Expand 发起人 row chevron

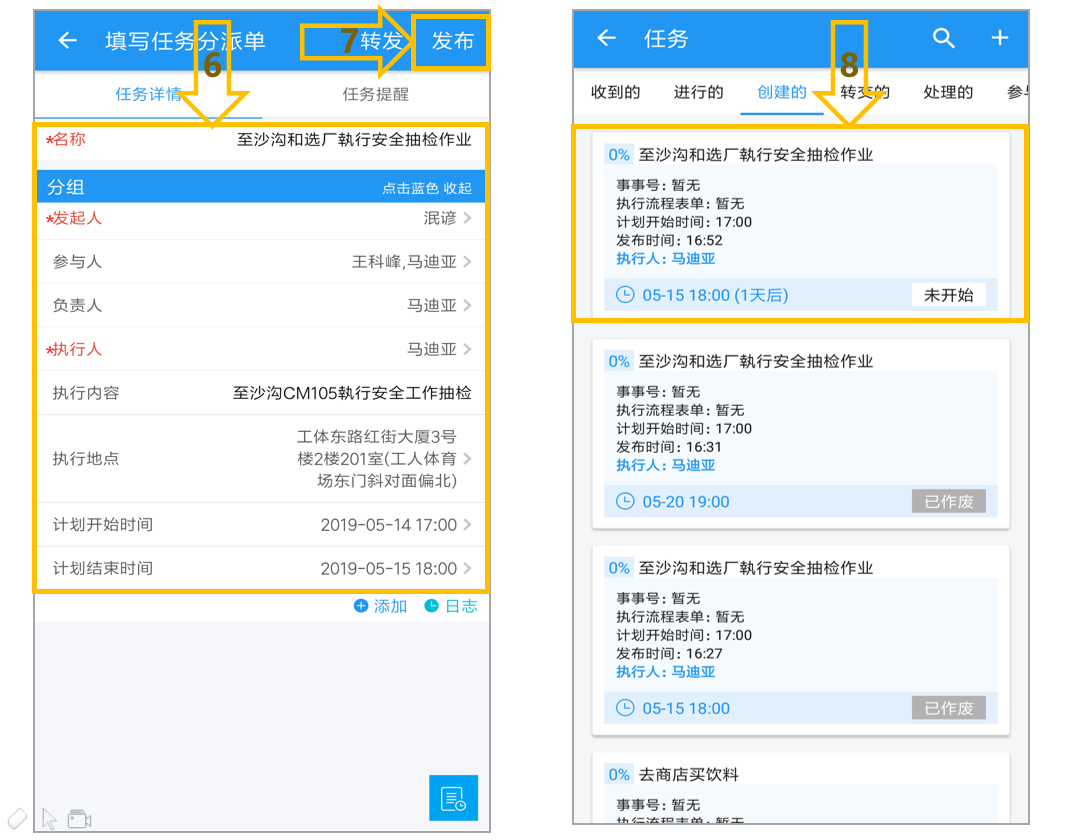tap(468, 218)
